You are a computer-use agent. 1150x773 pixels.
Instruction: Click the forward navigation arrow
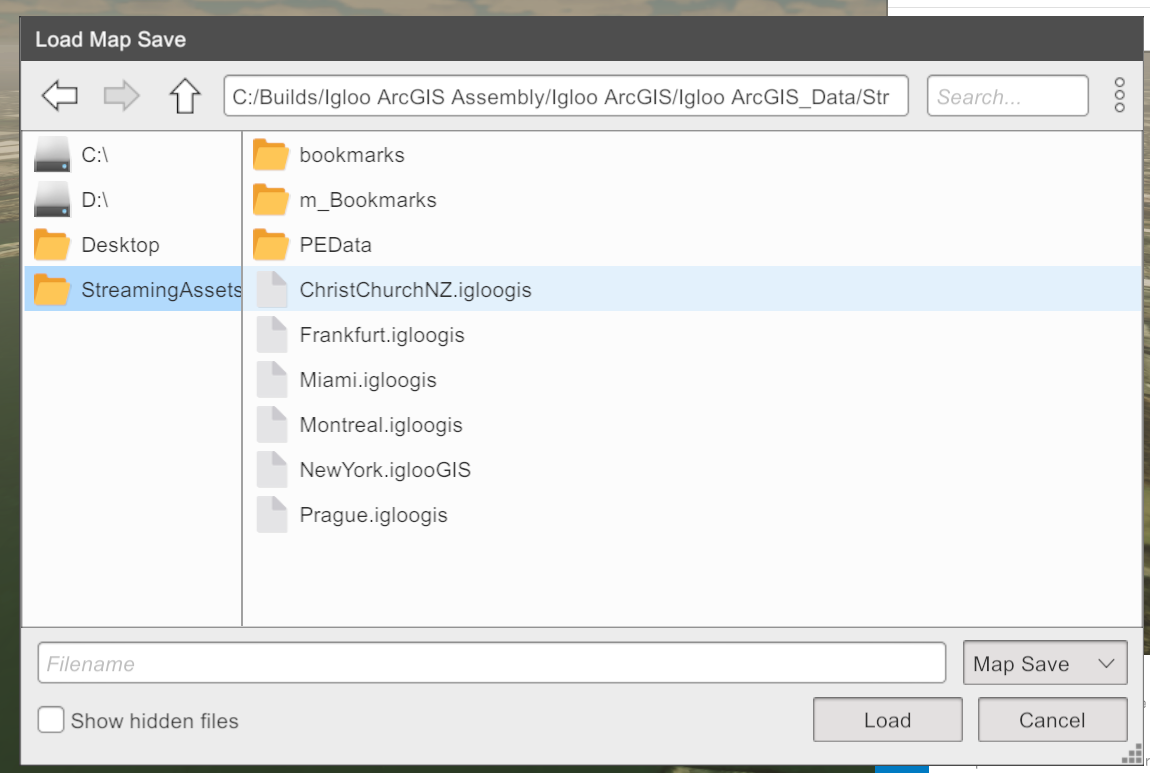(122, 97)
